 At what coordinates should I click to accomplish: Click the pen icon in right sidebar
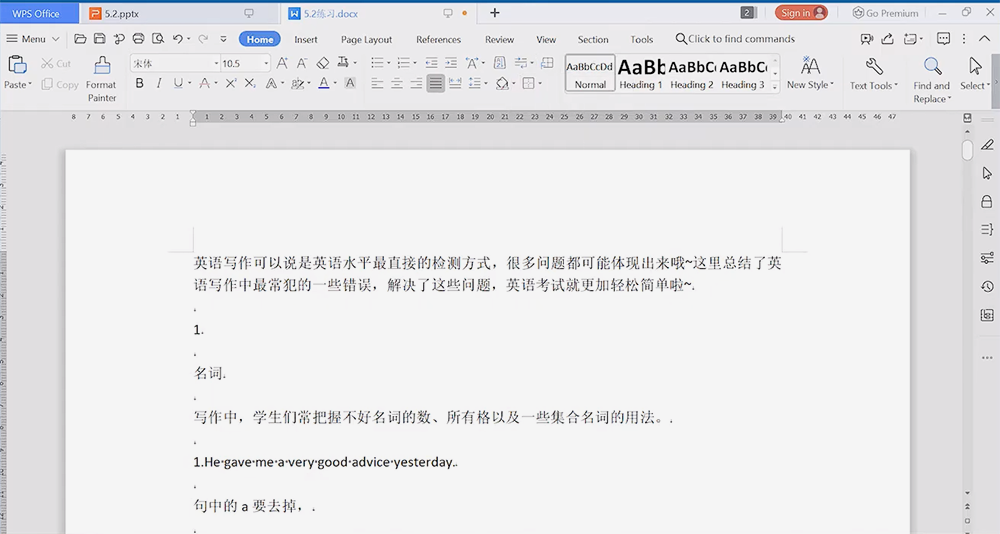pyautogui.click(x=987, y=145)
